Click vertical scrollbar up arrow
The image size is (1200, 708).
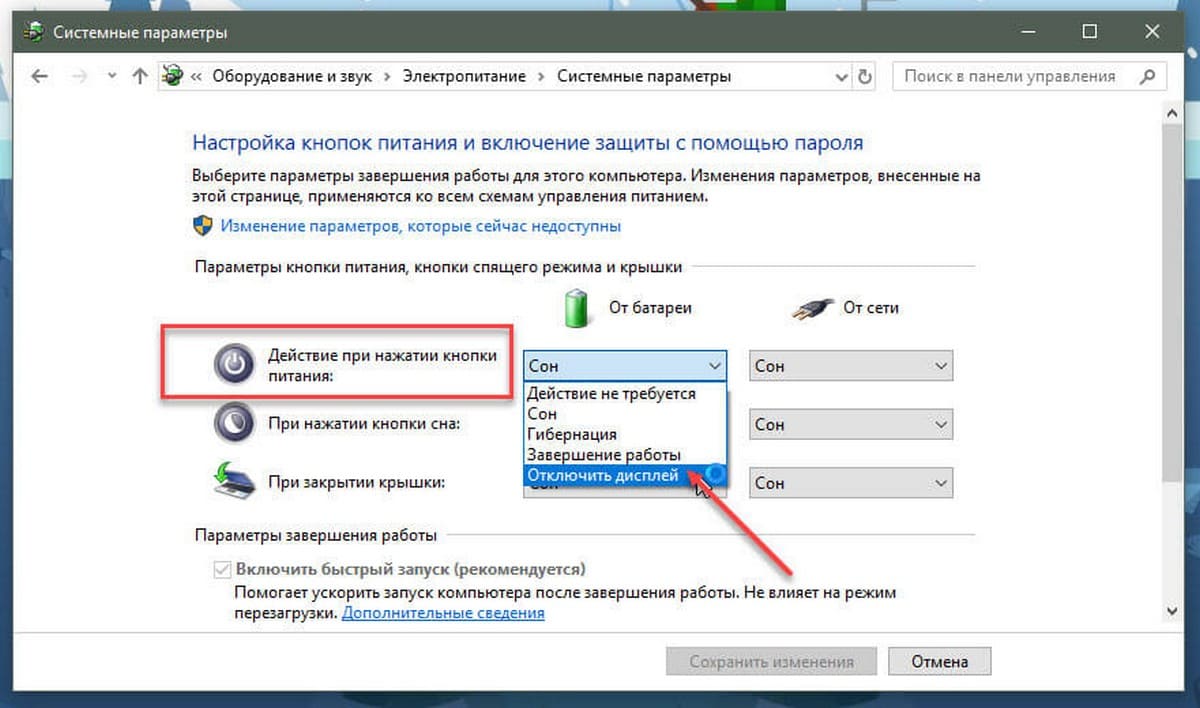pos(1172,113)
